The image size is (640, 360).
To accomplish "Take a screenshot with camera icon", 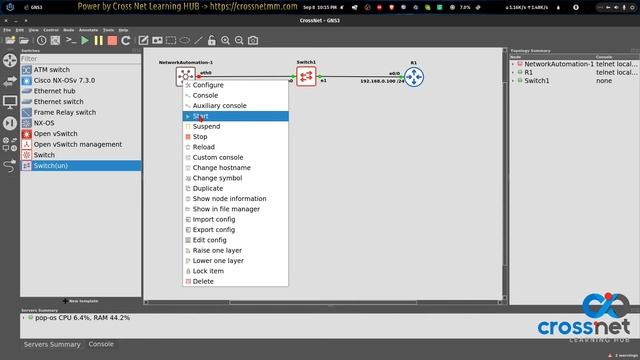I will [253, 40].
